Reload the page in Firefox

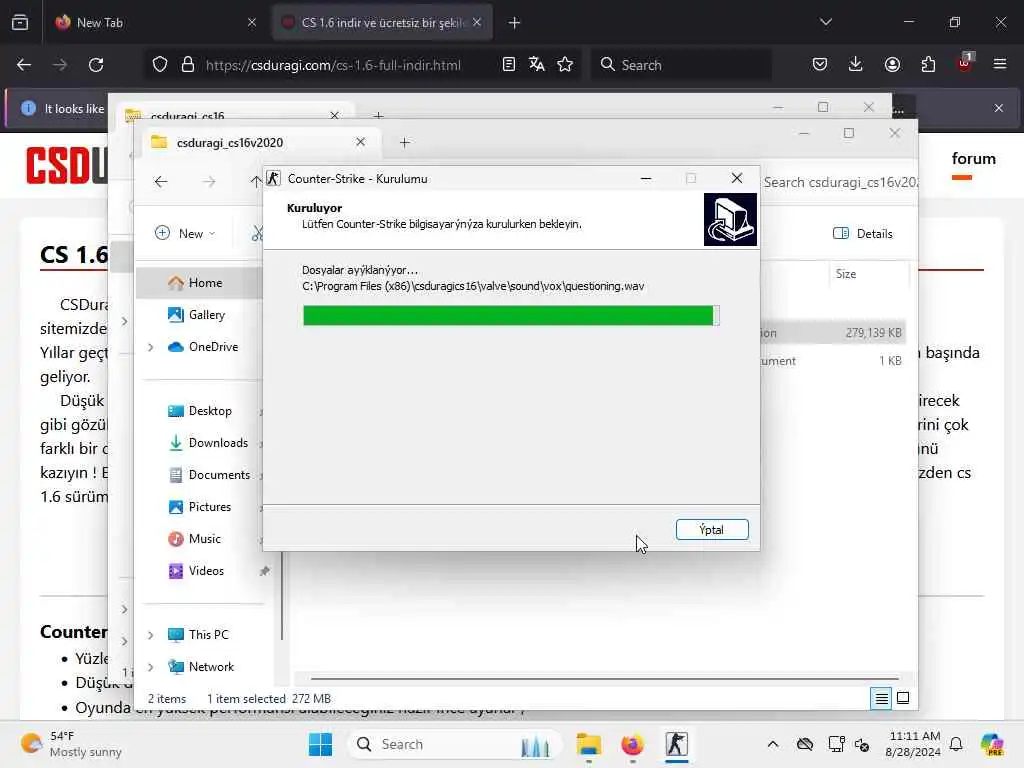(x=96, y=65)
